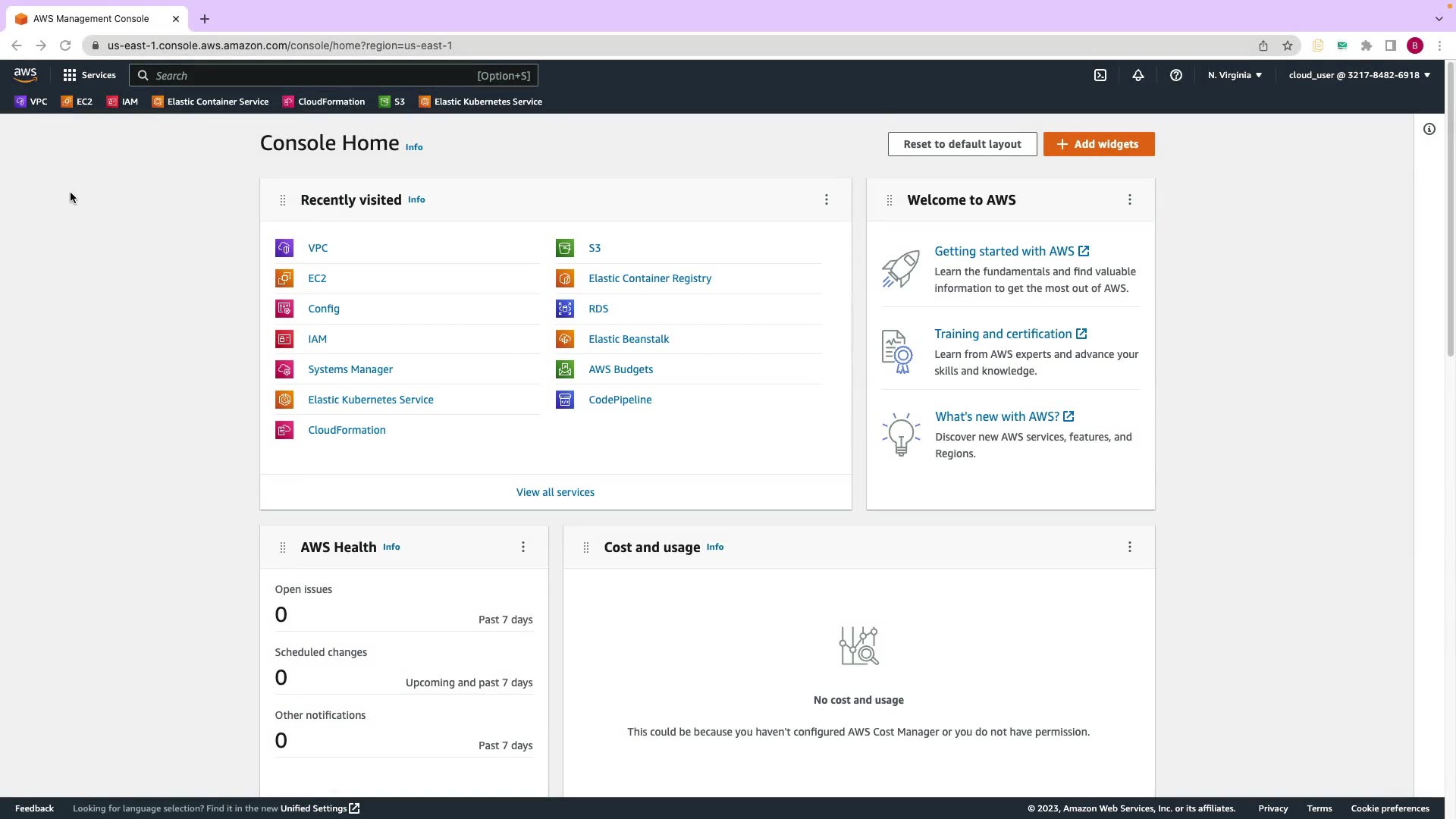Bookmark page with browser star icon
Image resolution: width=1456 pixels, height=819 pixels.
(x=1288, y=45)
